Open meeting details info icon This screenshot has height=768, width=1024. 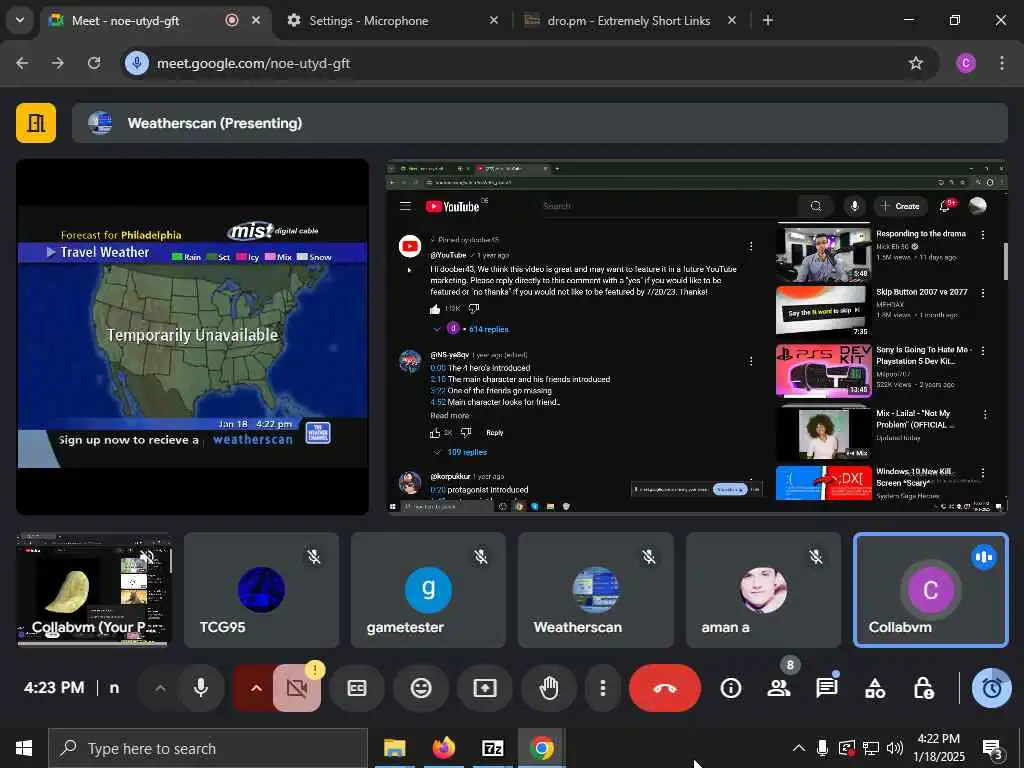point(731,688)
